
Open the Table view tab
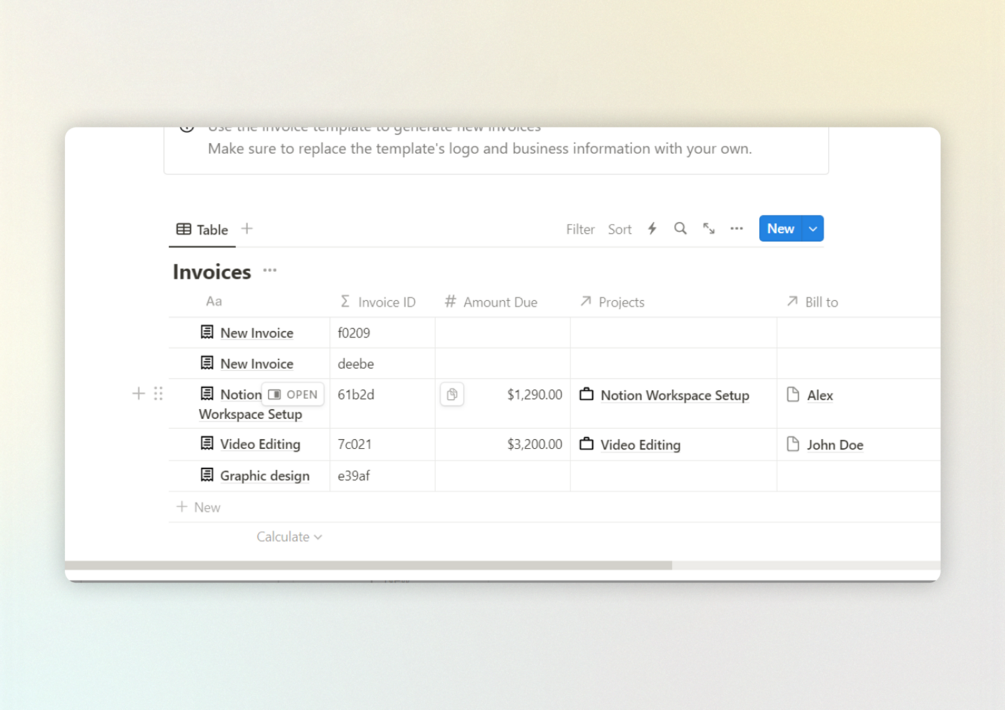(202, 229)
